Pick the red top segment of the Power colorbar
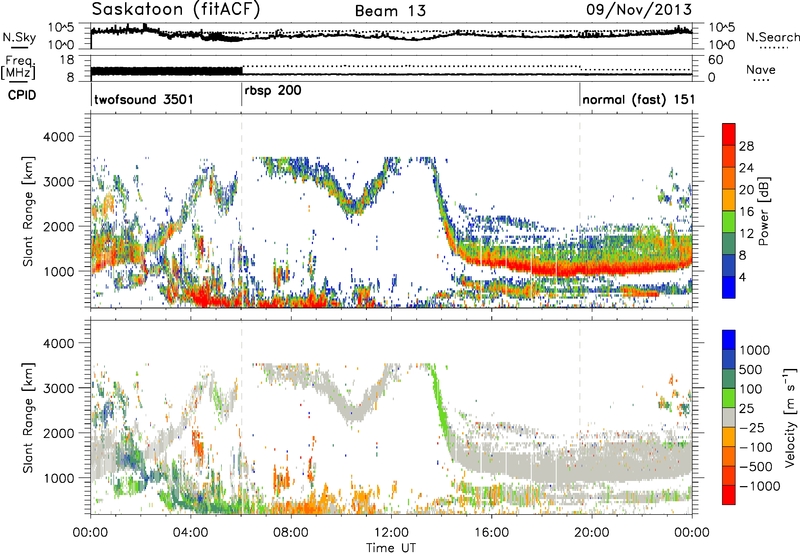 (729, 135)
